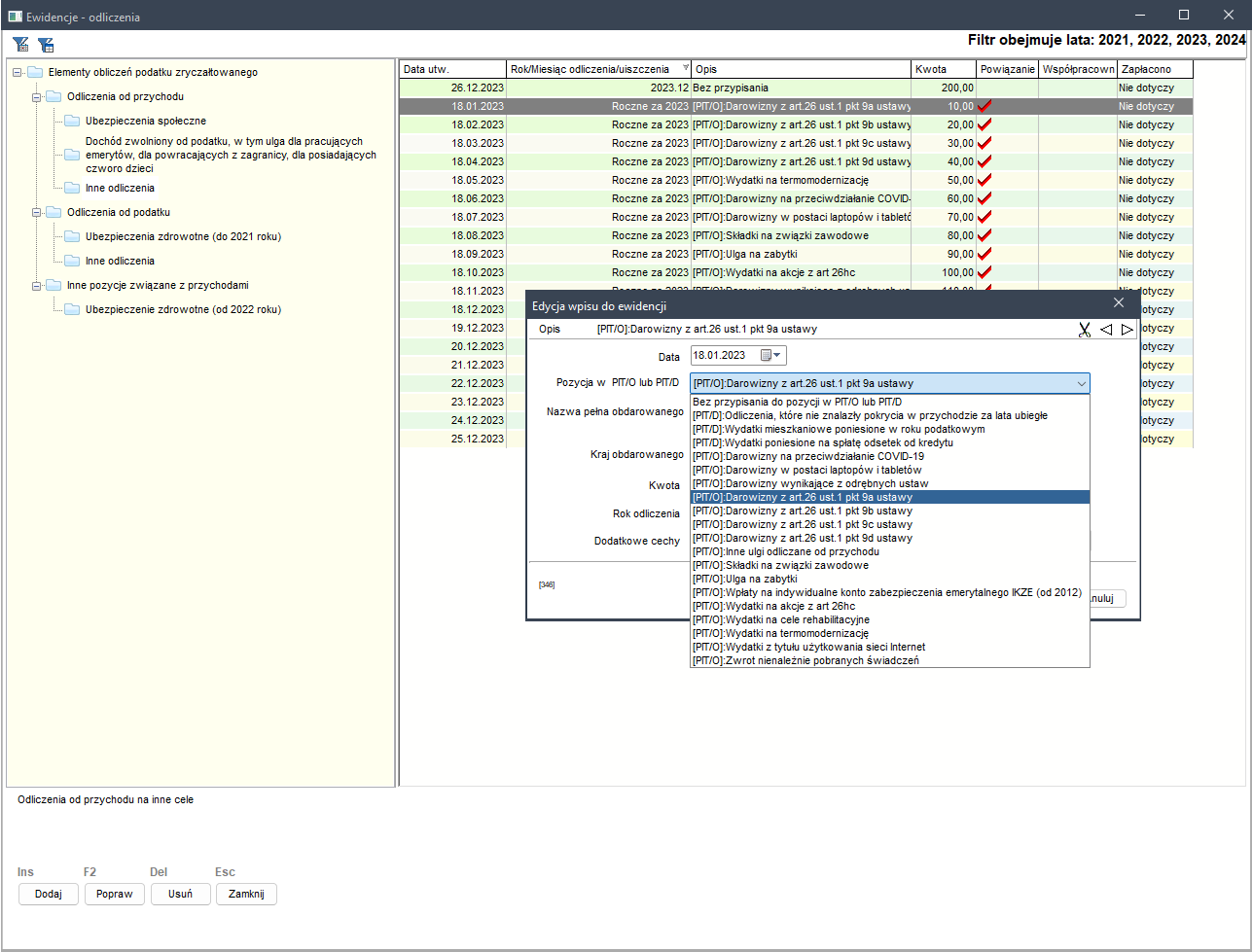Select Inne pozycje związane z przychodami label
The width and height of the screenshot is (1252, 952).
click(158, 285)
